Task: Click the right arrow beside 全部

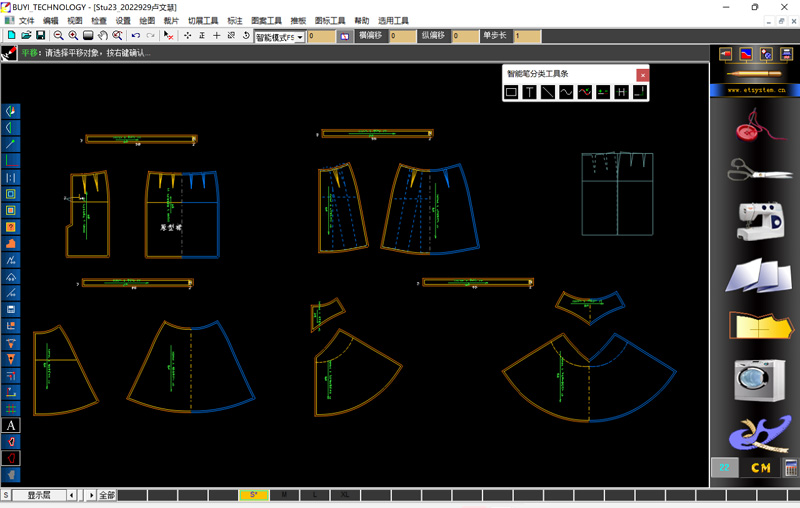Action: point(92,495)
